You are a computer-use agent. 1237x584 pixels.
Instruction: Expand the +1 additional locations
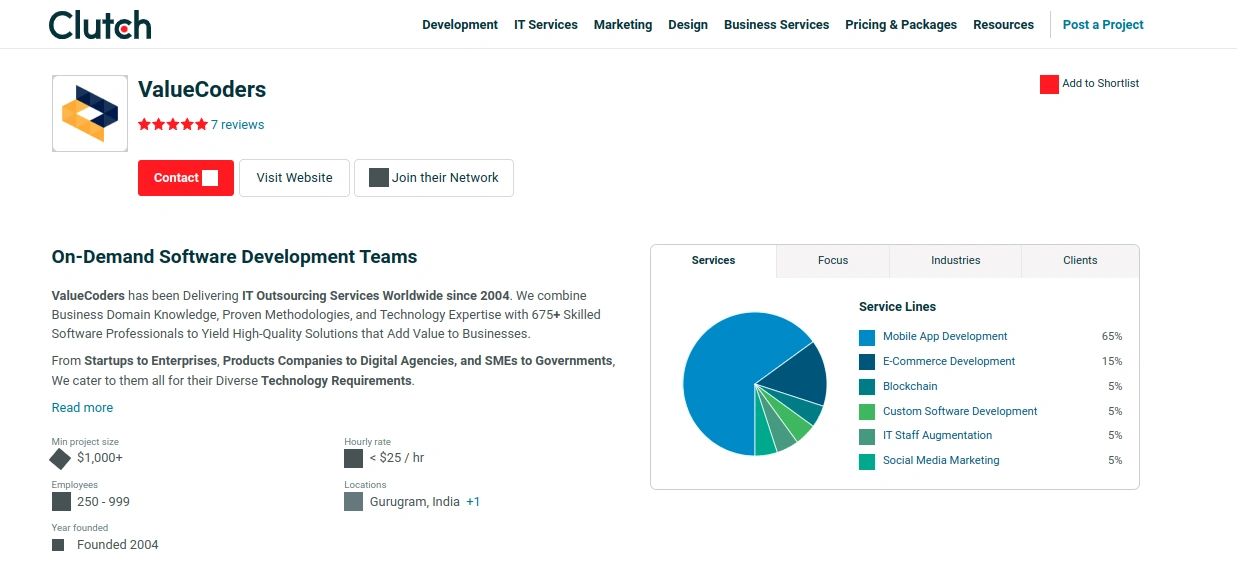coord(473,502)
